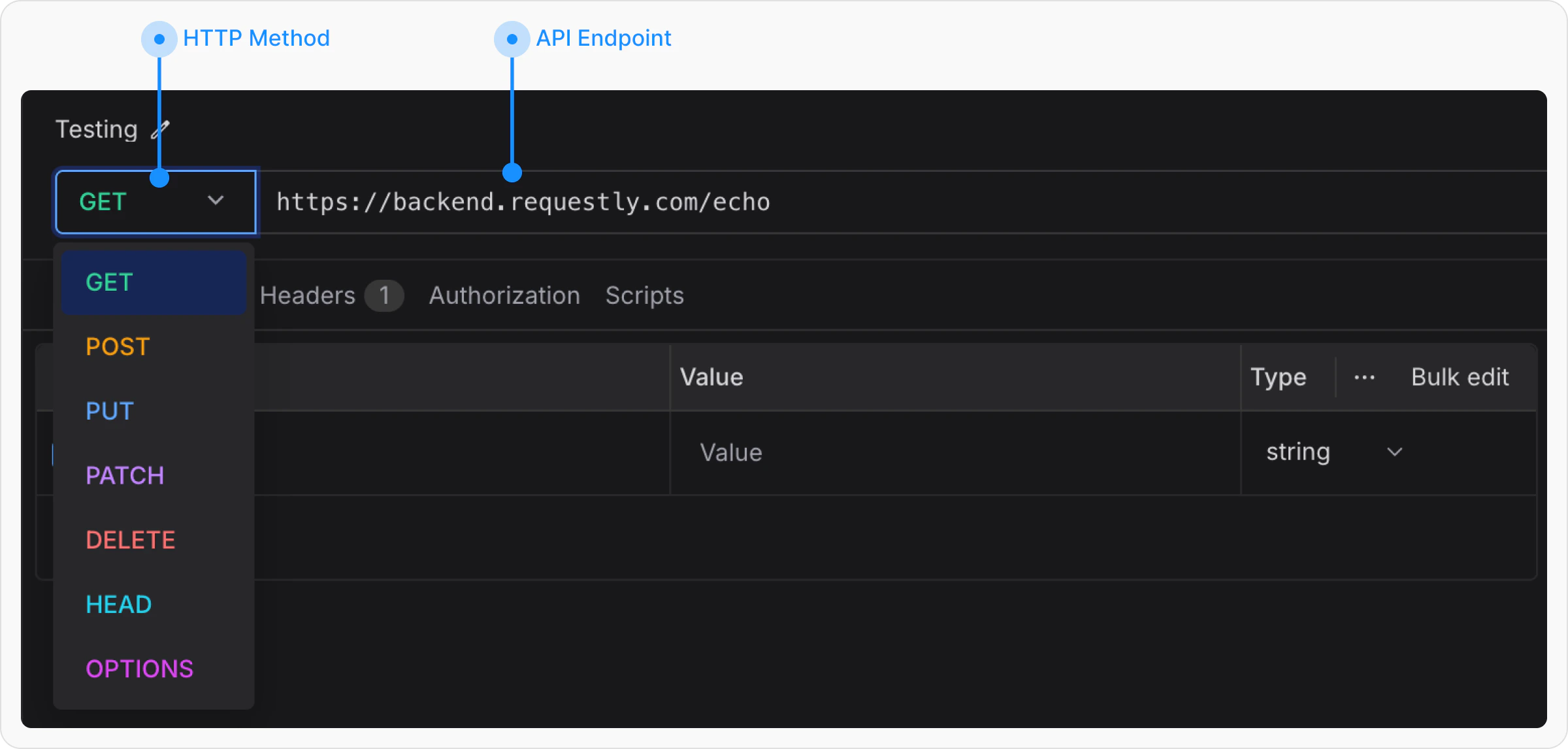This screenshot has width=1568, height=749.
Task: Pick PUT in the method list
Action: point(110,411)
